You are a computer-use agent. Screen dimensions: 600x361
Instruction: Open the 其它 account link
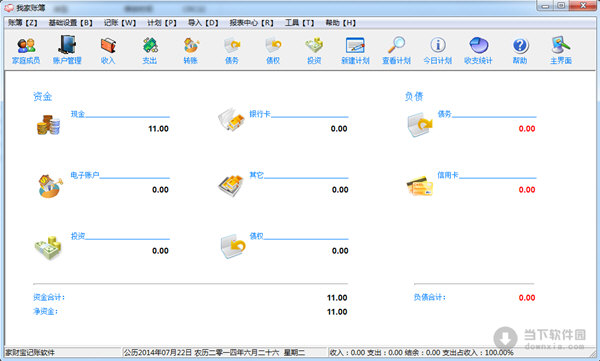[x=256, y=175]
